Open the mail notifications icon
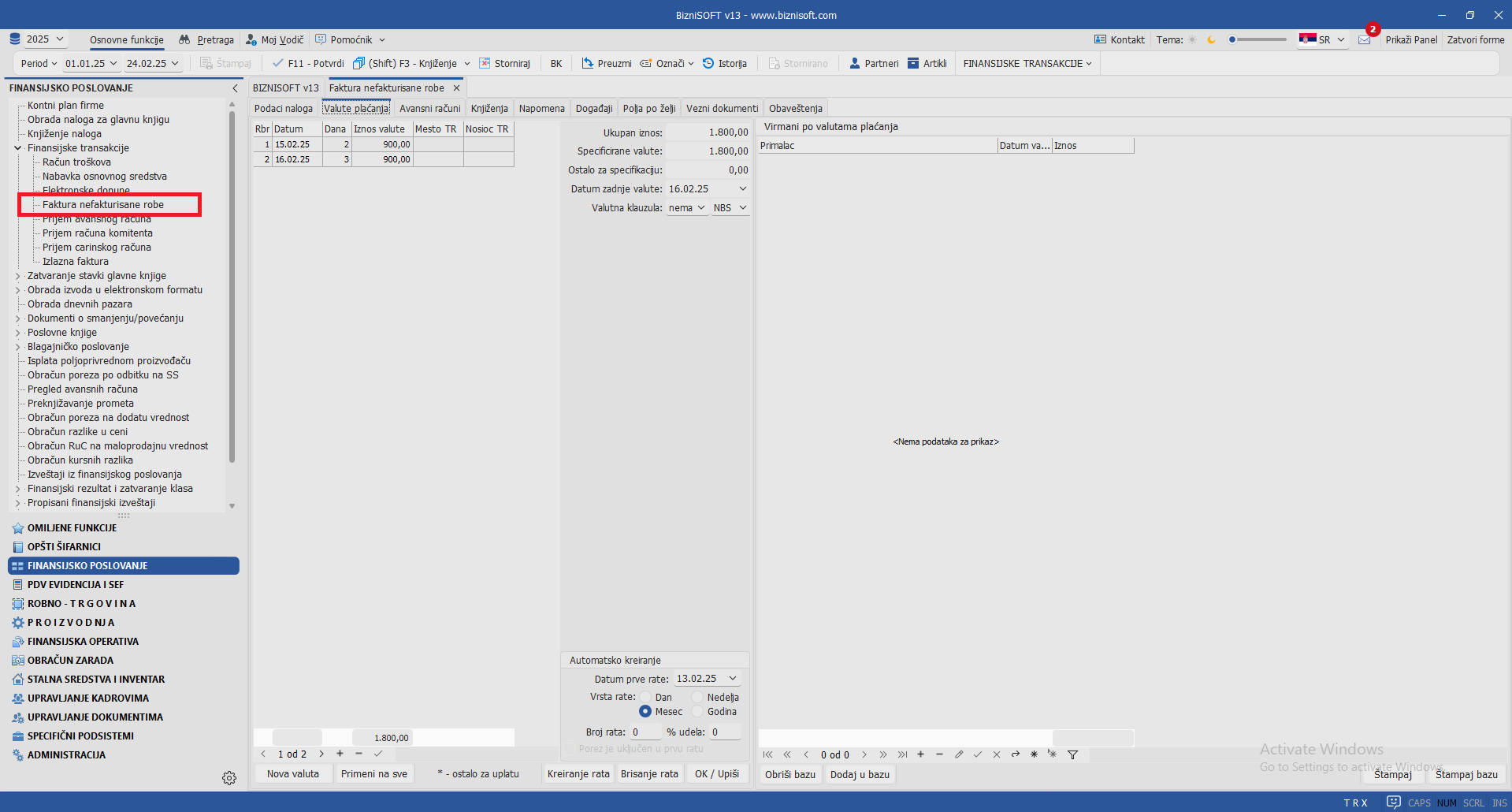This screenshot has width=1512, height=812. (x=1365, y=40)
